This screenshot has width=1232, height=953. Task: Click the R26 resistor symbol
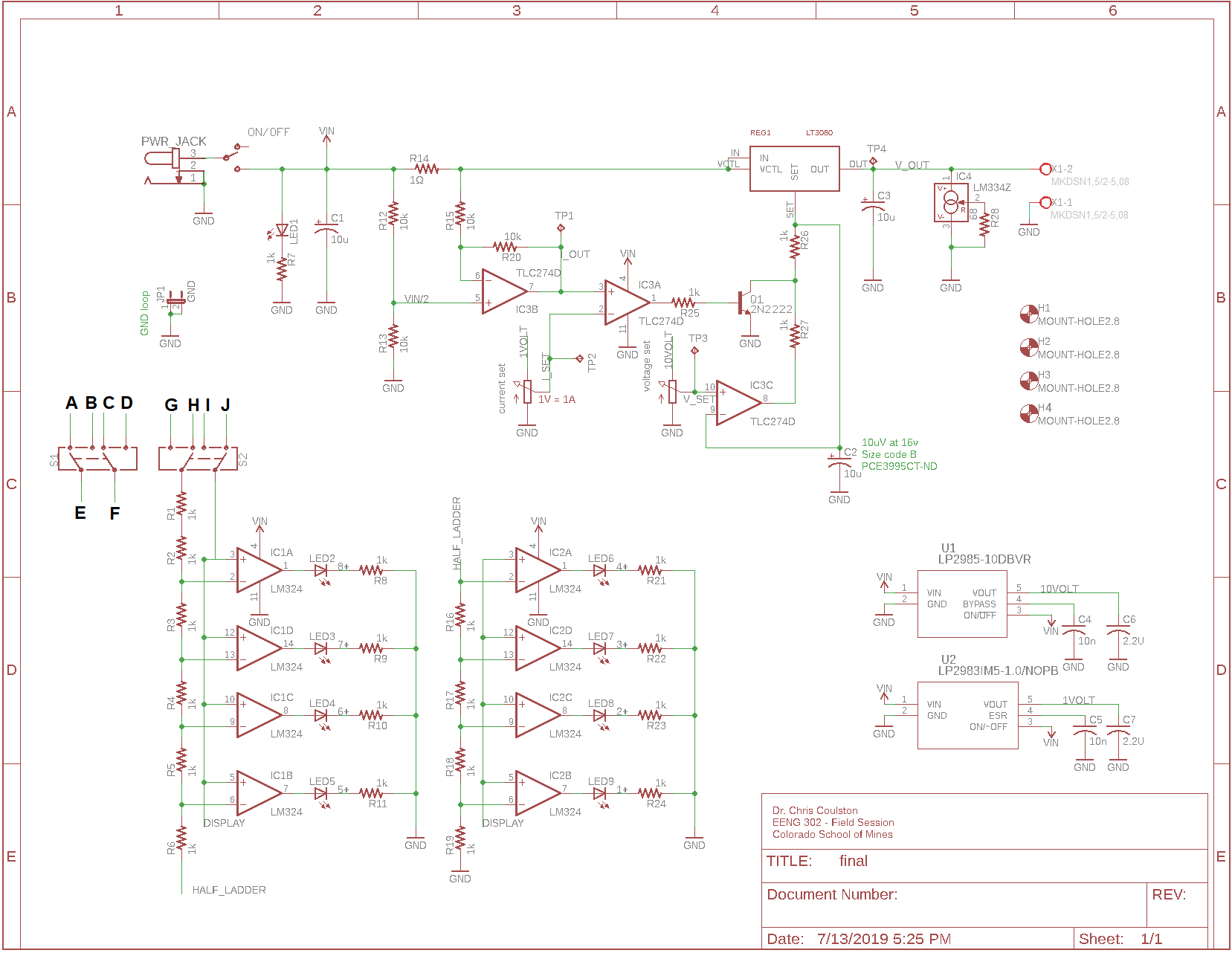[x=795, y=245]
